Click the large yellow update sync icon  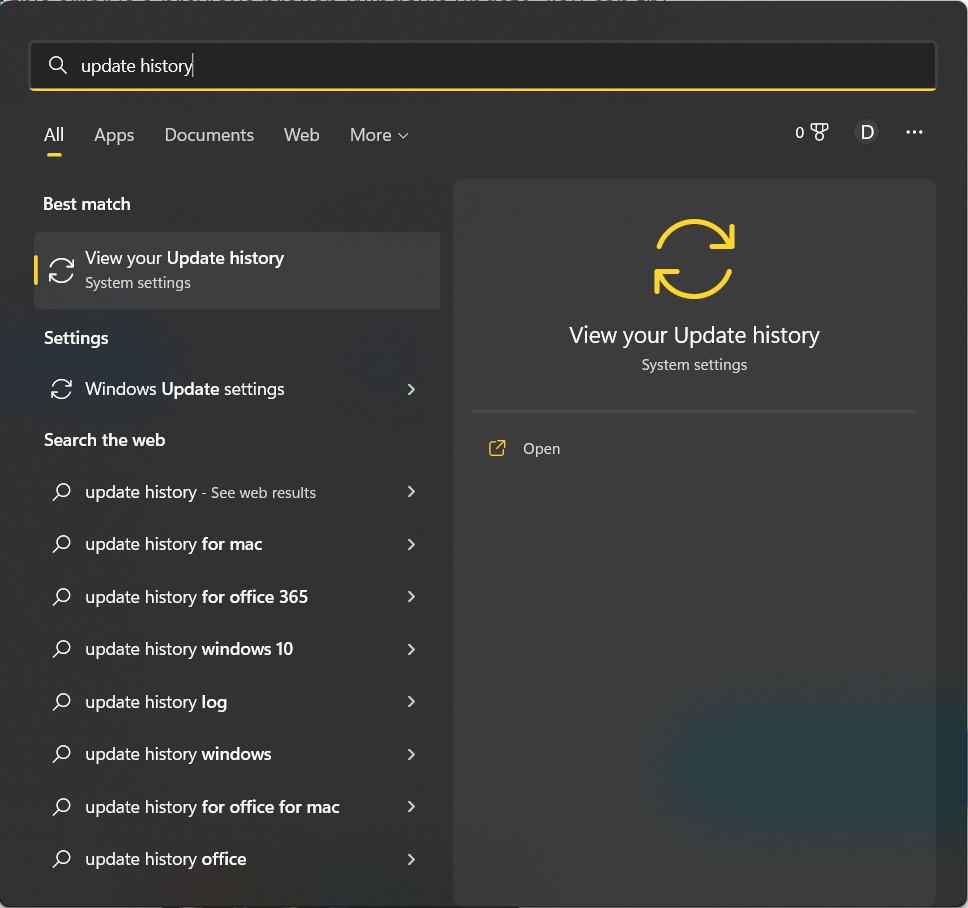(x=694, y=258)
